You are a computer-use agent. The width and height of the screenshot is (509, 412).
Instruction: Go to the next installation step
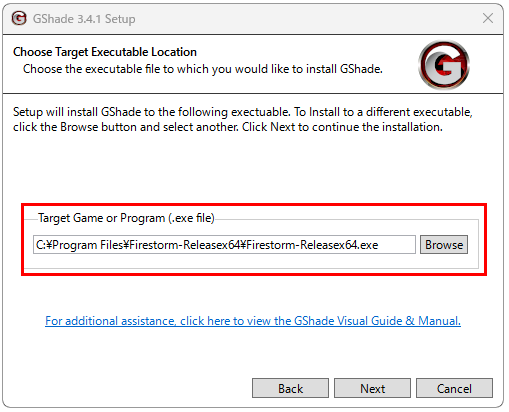tap(372, 388)
